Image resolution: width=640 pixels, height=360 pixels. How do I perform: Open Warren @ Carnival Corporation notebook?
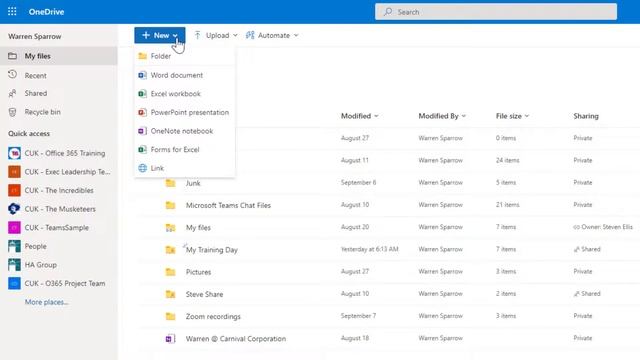click(236, 338)
